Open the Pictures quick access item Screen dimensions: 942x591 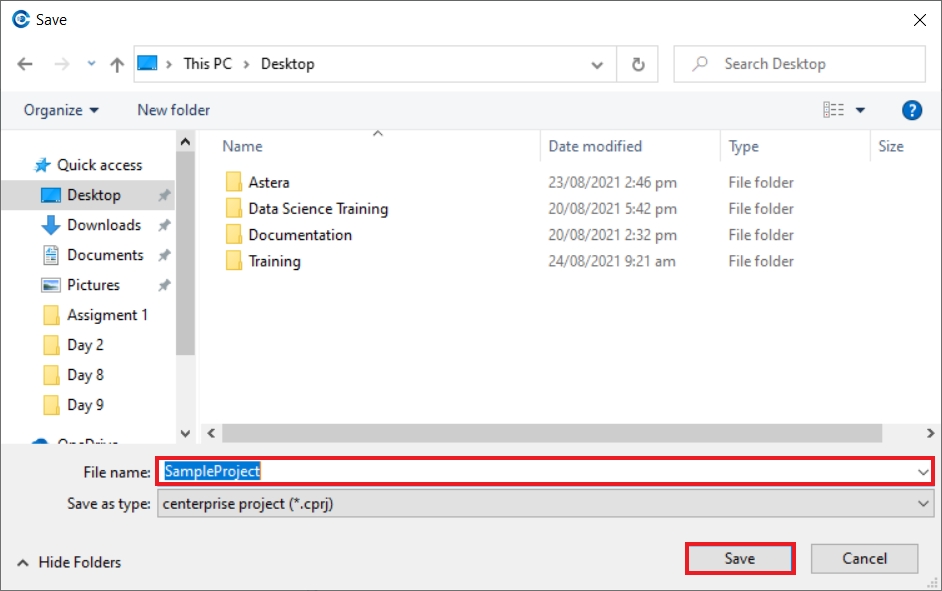click(x=93, y=285)
